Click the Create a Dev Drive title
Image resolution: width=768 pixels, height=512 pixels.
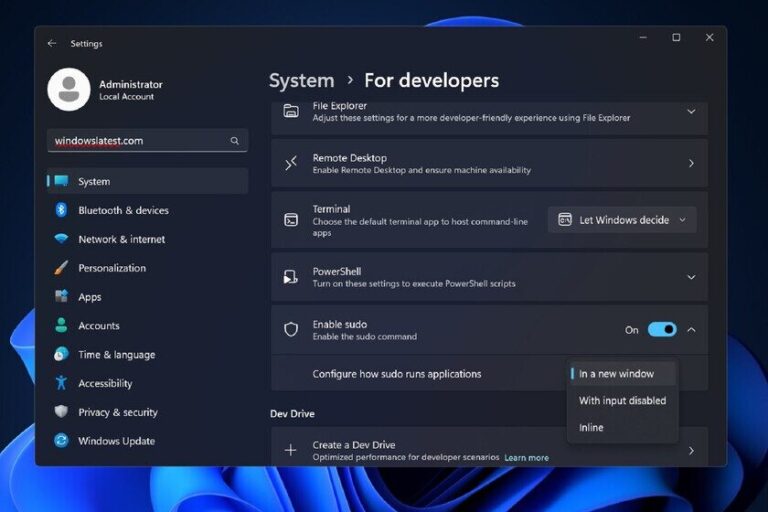click(354, 444)
